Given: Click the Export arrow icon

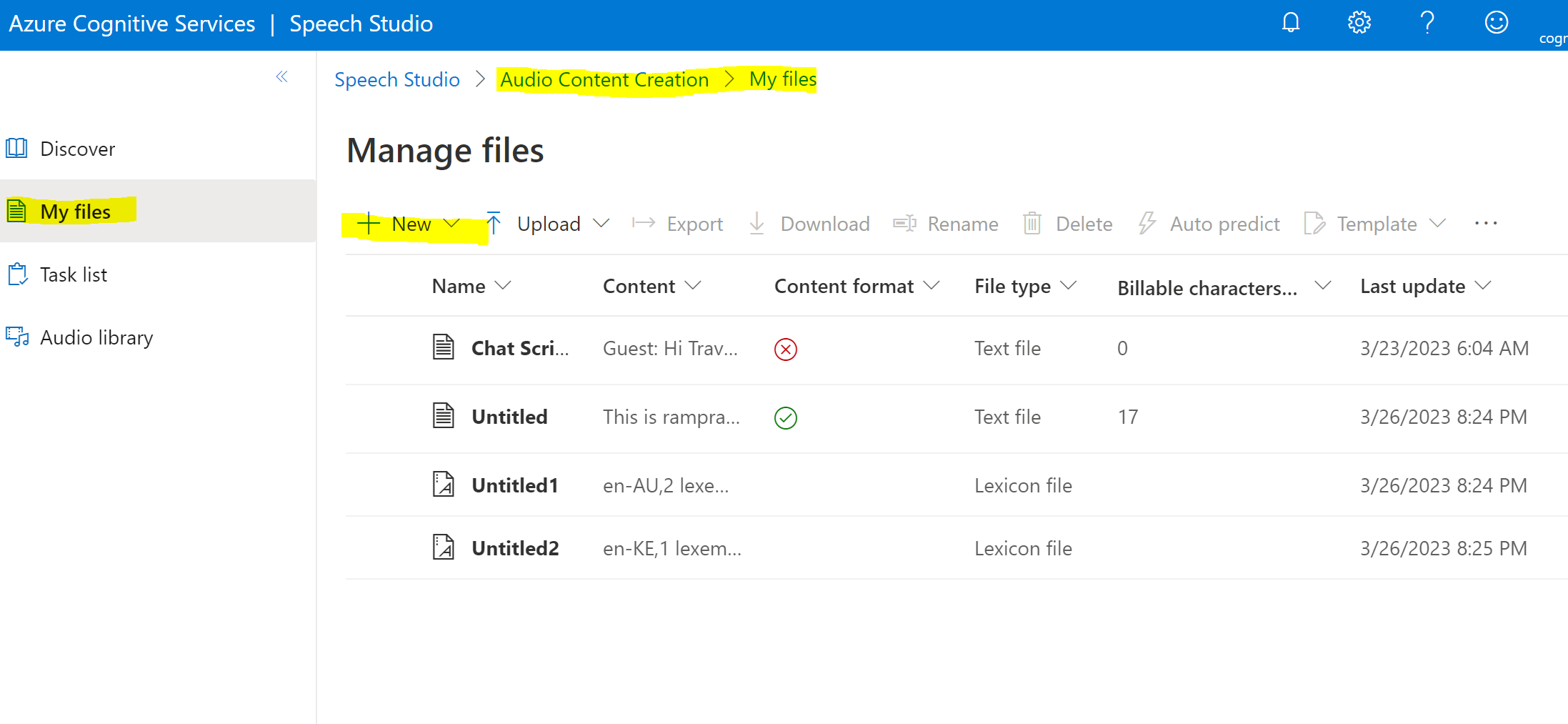Looking at the screenshot, I should pyautogui.click(x=644, y=223).
